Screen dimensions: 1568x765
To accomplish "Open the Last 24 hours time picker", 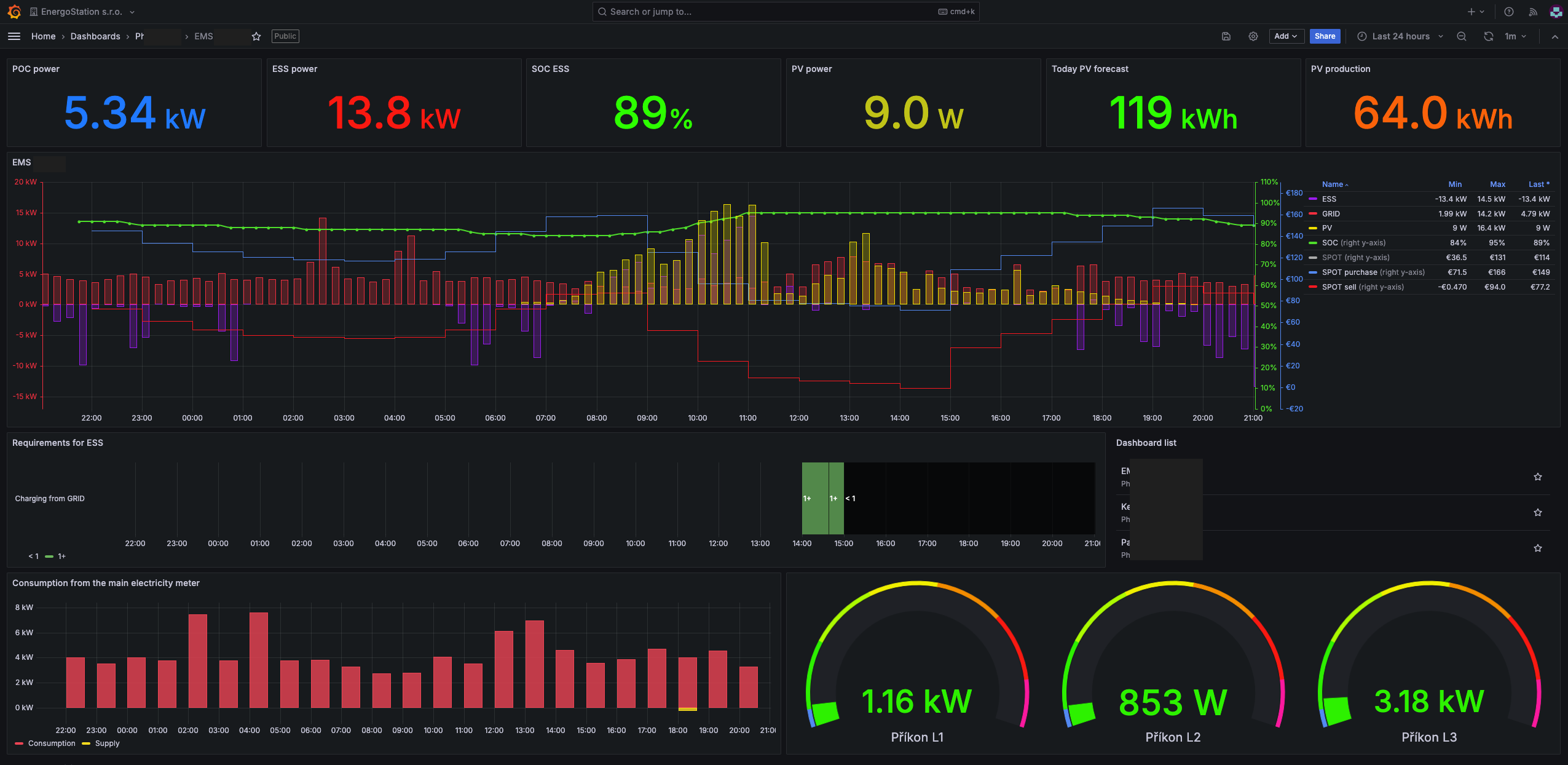I will (x=1400, y=36).
